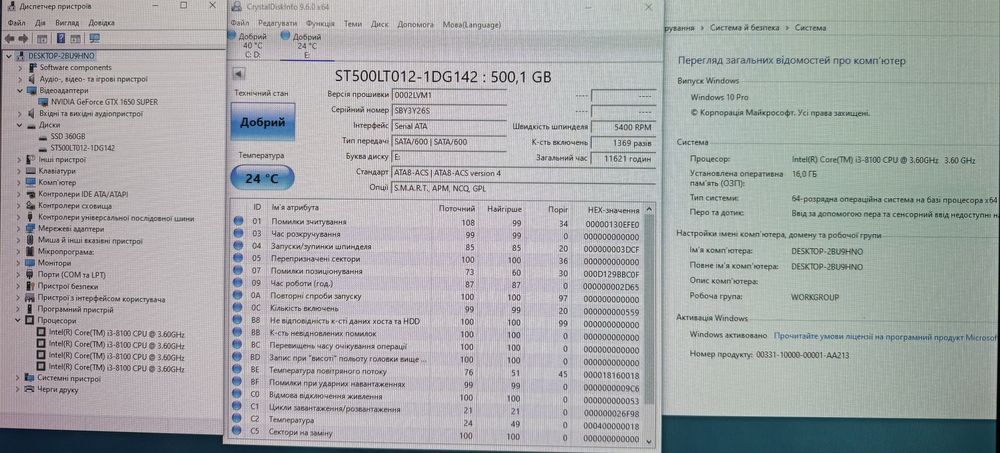The image size is (1000, 453).
Task: Open the Microsoft license terms link
Action: (886, 335)
